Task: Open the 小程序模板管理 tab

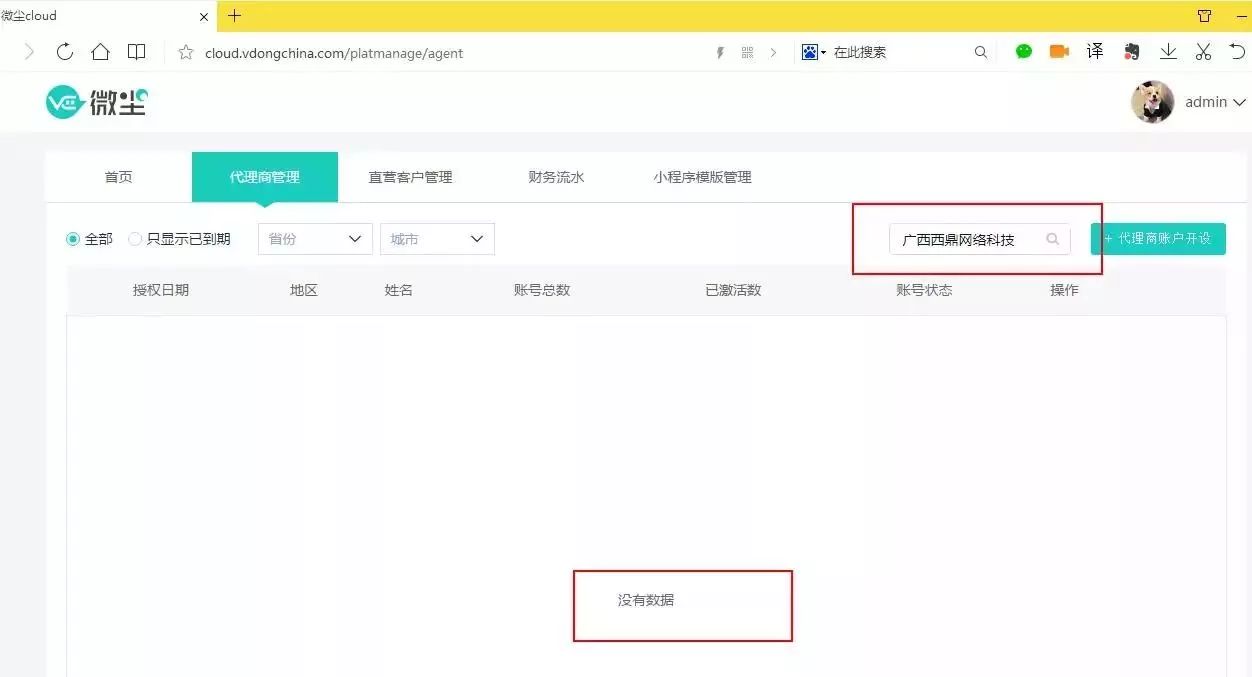Action: 702,177
